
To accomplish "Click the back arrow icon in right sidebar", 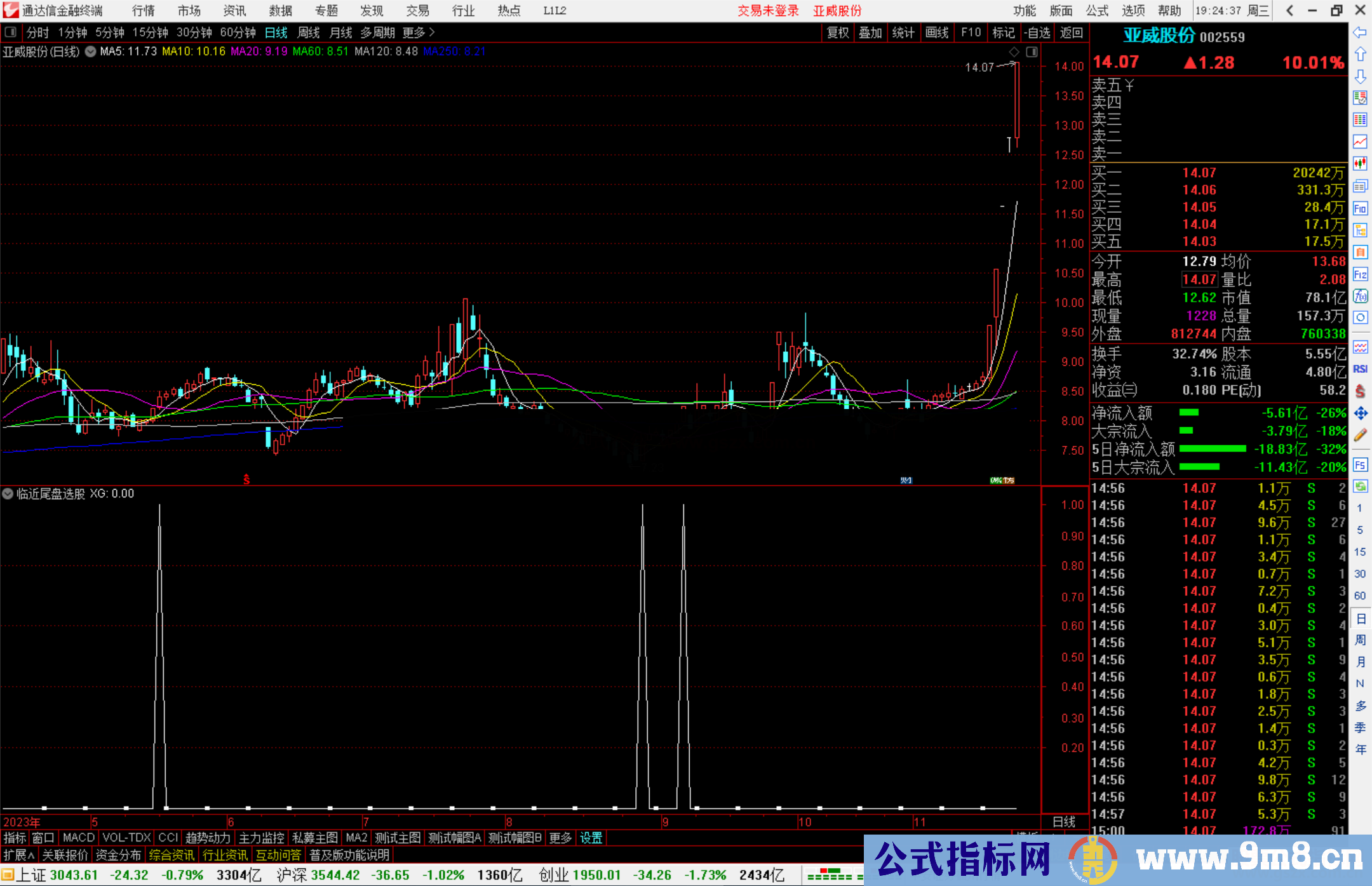I will (x=1360, y=32).
